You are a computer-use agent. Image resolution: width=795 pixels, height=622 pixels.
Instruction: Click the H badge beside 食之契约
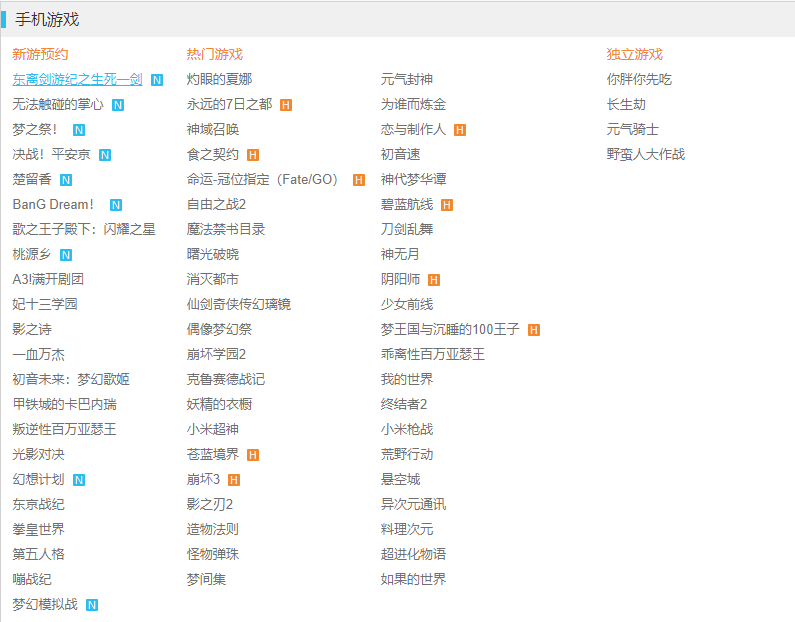(x=253, y=155)
